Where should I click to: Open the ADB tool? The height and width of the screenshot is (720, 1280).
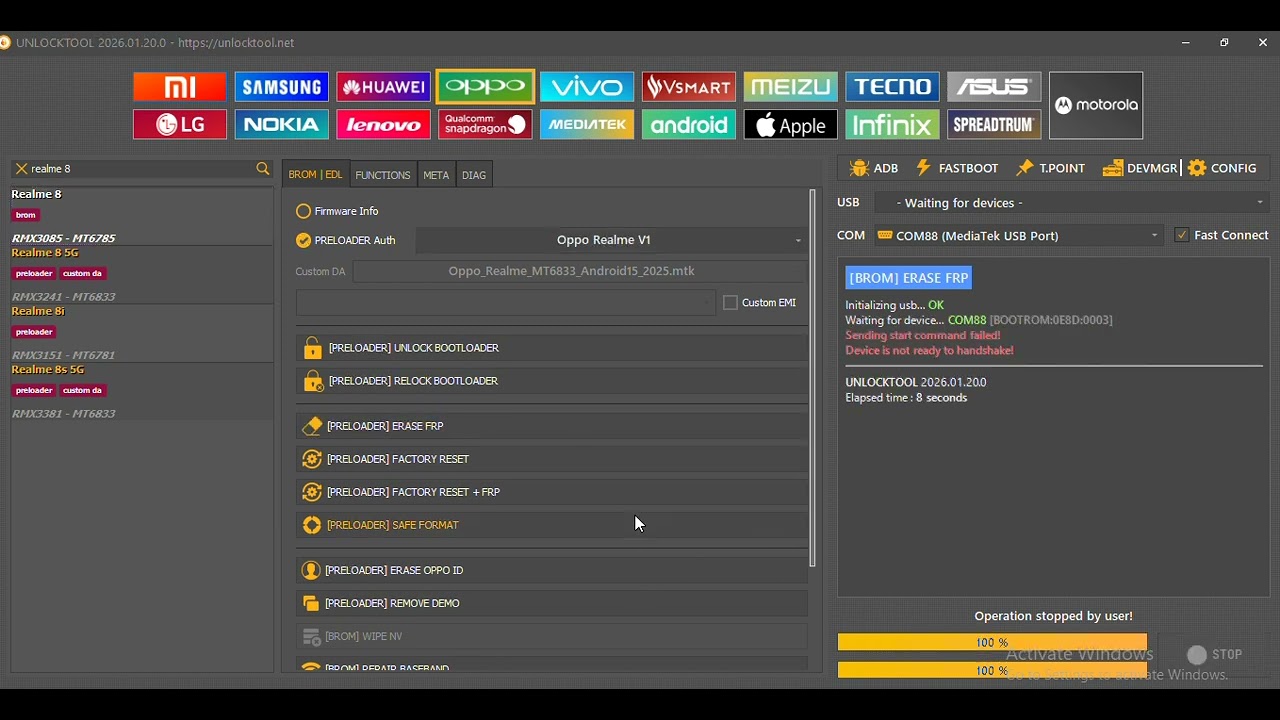[874, 168]
